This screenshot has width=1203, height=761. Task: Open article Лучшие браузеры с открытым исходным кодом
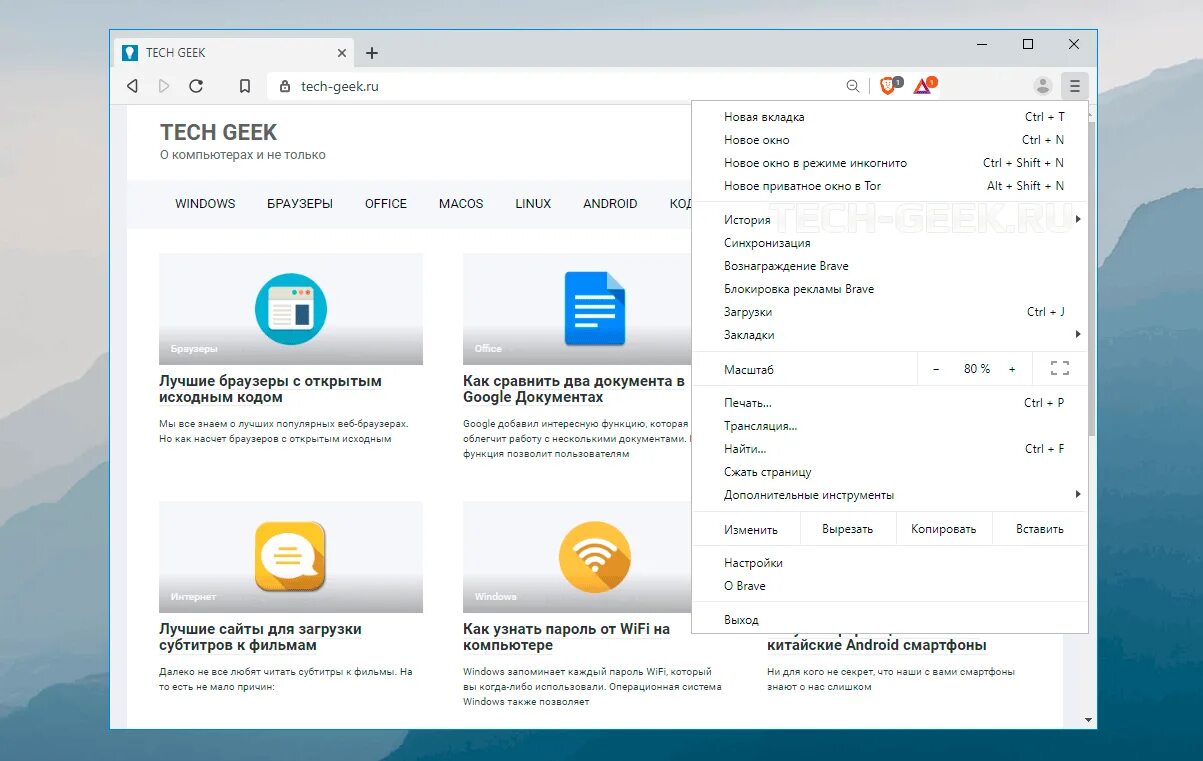[x=270, y=389]
